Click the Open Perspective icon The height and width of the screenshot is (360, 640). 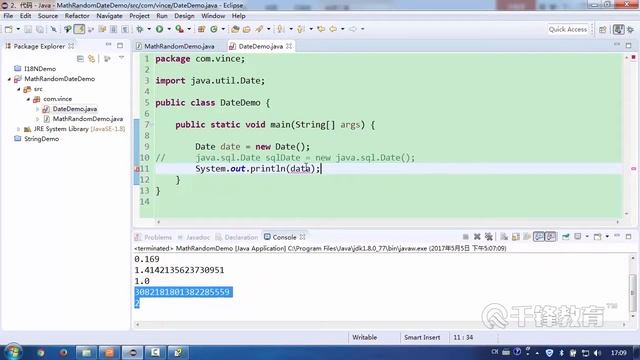pos(602,29)
